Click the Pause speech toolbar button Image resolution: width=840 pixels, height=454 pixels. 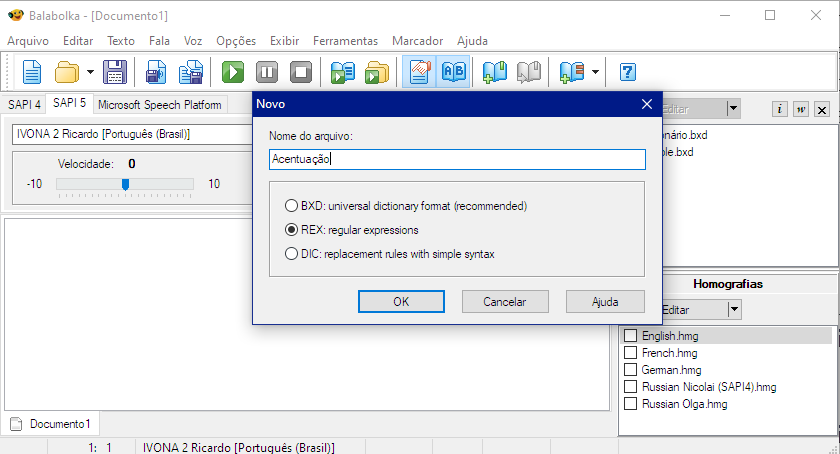(x=267, y=72)
